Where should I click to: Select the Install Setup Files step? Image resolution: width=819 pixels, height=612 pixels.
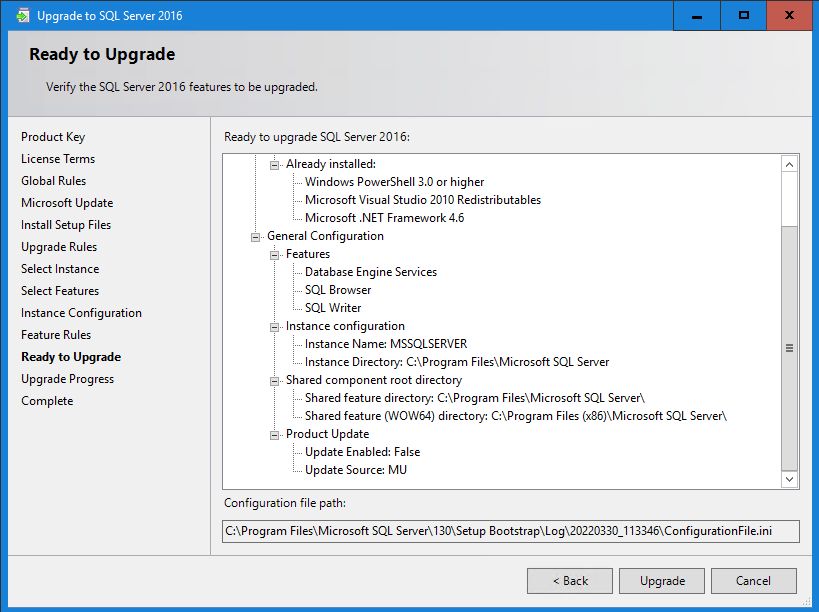click(x=66, y=225)
